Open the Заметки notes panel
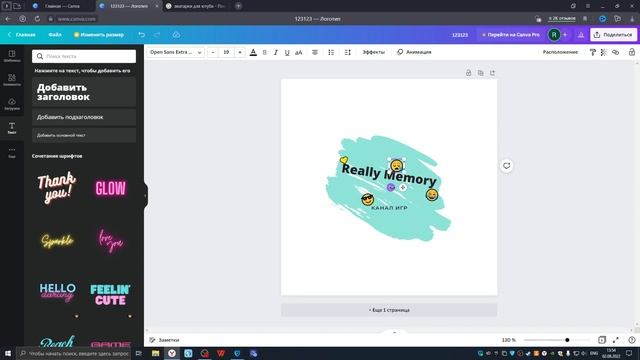Viewport: 640px width, 360px height. (164, 340)
